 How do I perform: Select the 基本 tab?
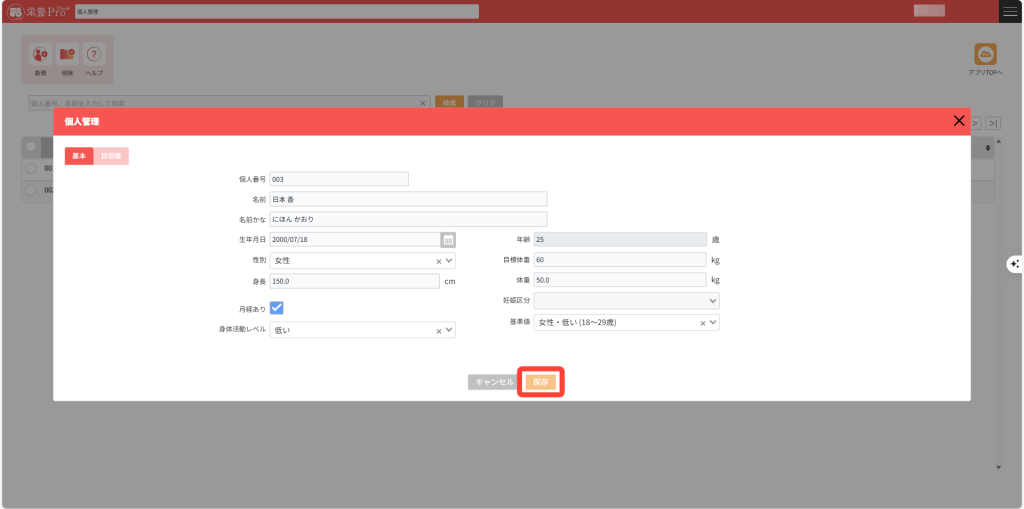tap(79, 156)
